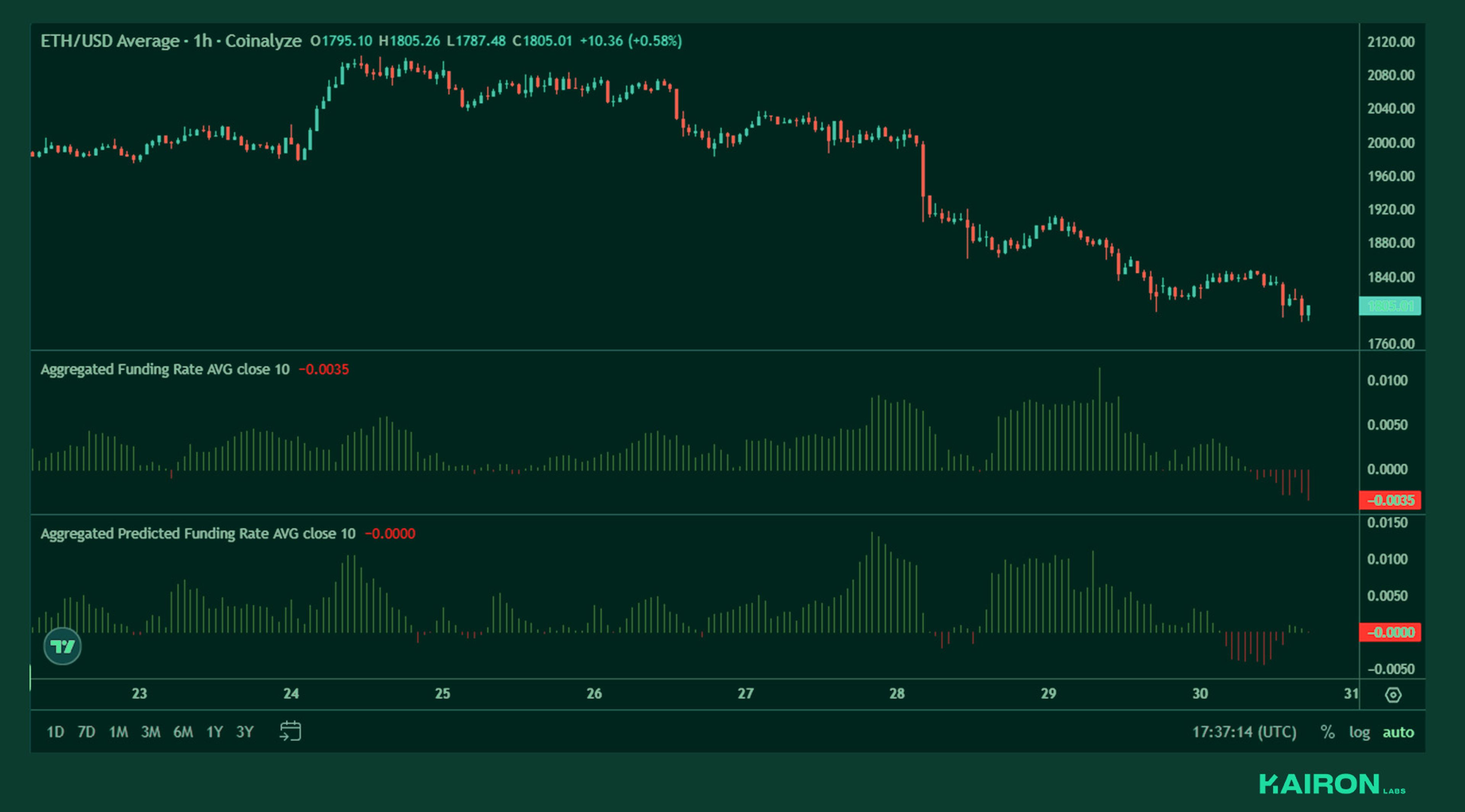Click Aggregated Predicted Funding Rate label

197,534
